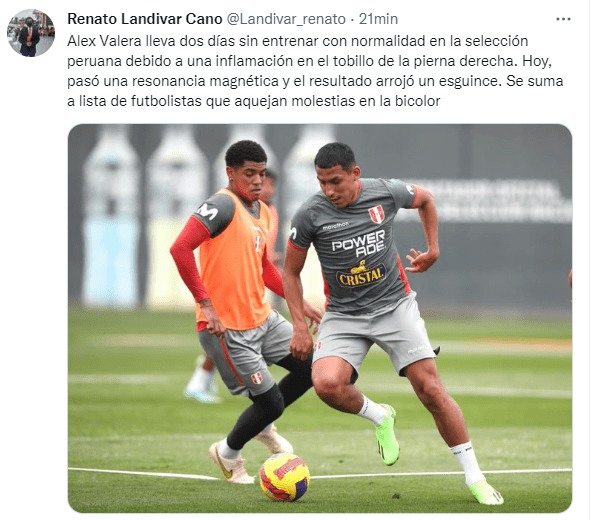Click the yellow soccer ball in the photo
595x520 pixels.
pyautogui.click(x=284, y=477)
